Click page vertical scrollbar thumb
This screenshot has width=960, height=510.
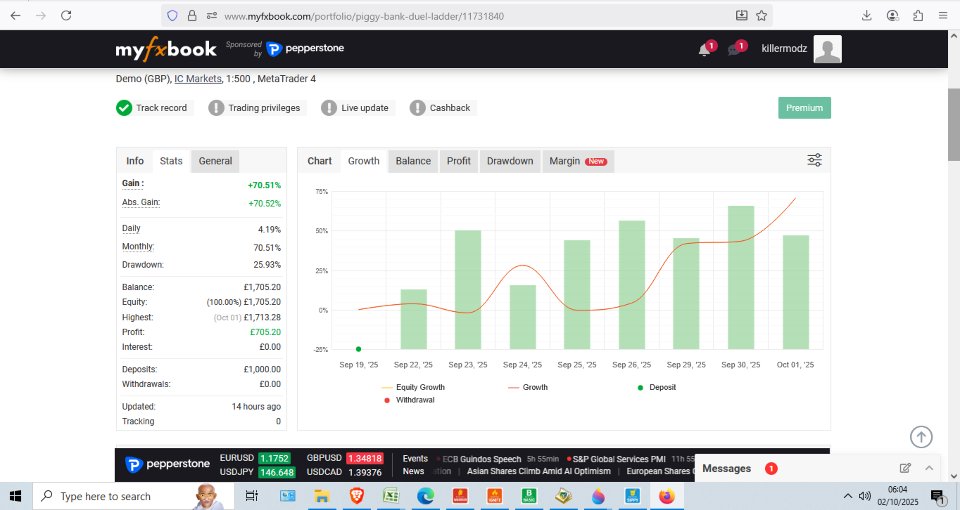click(953, 124)
